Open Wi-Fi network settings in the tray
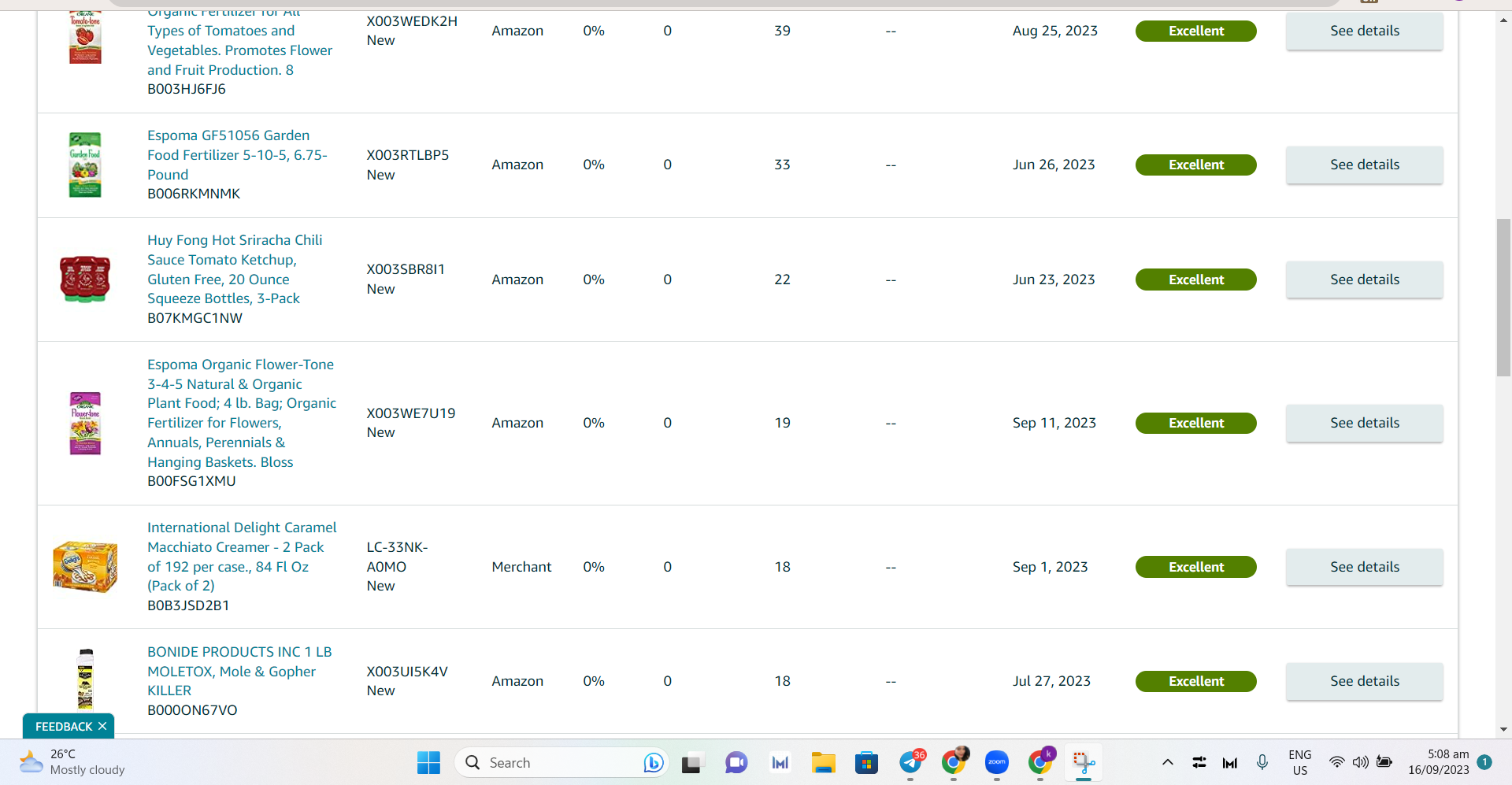 1337,762
